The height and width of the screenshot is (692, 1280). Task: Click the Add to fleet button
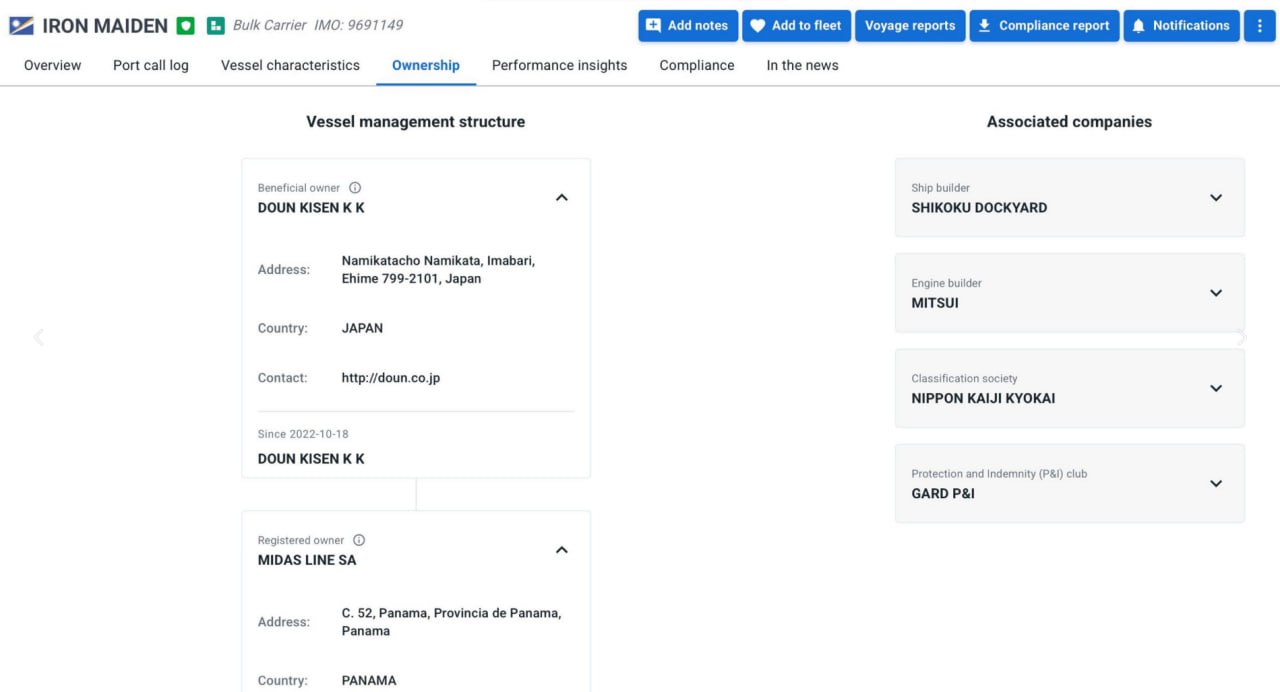(x=796, y=26)
